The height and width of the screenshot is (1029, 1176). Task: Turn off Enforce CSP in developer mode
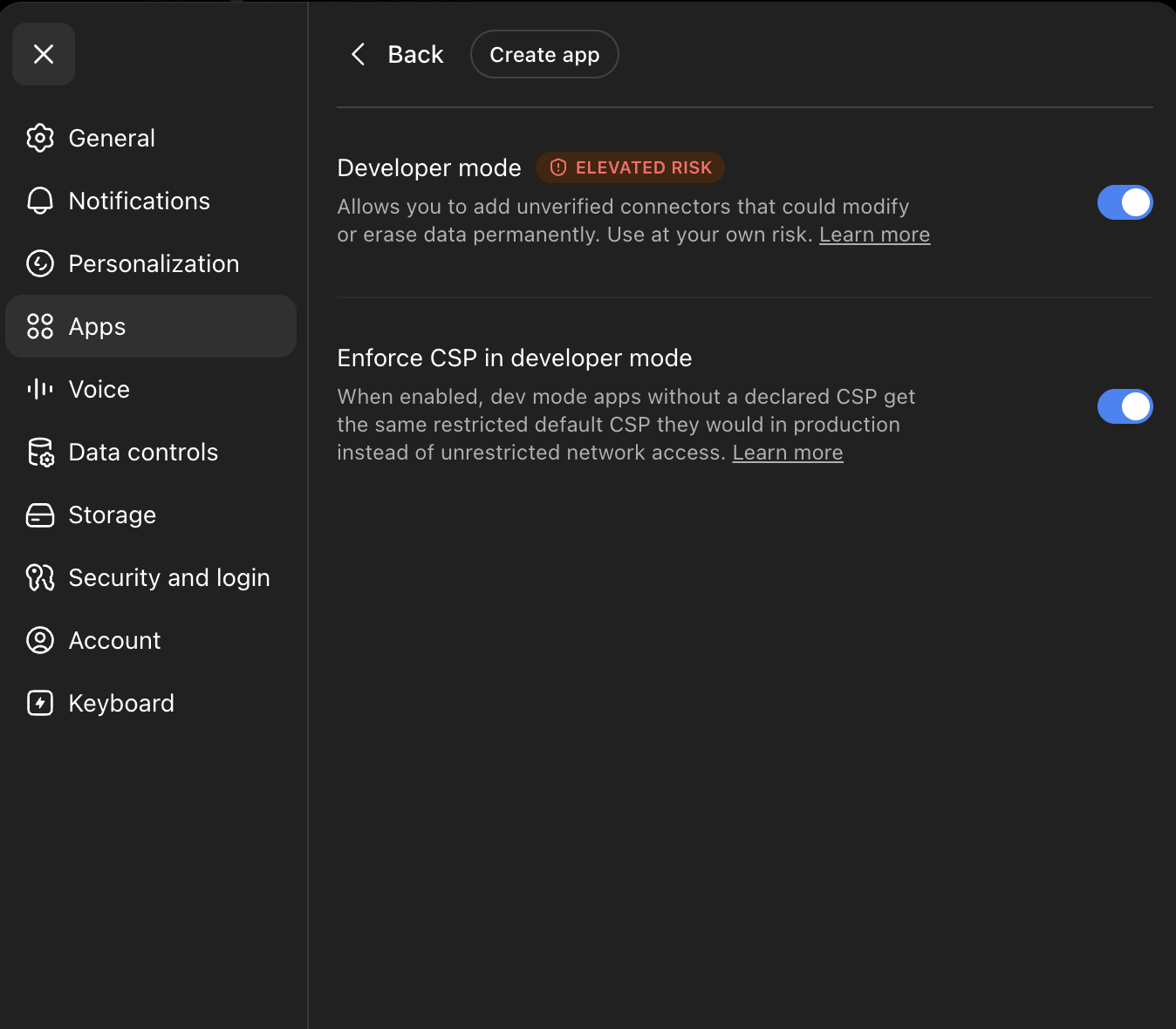[x=1125, y=406]
